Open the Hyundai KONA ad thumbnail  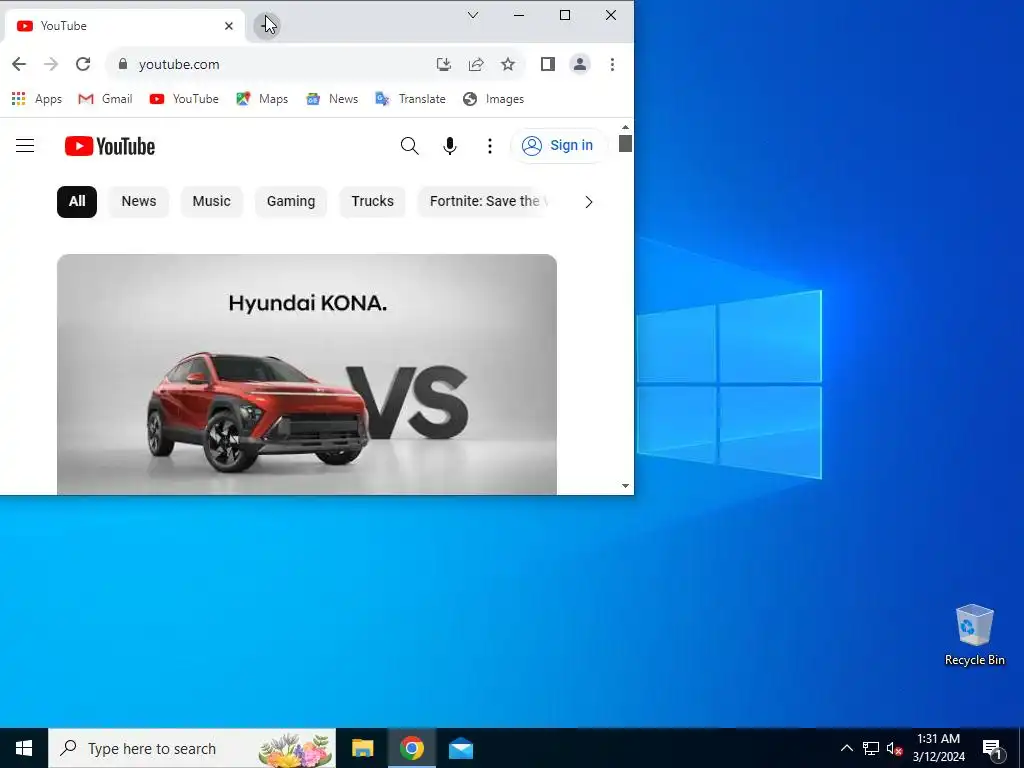(x=307, y=374)
